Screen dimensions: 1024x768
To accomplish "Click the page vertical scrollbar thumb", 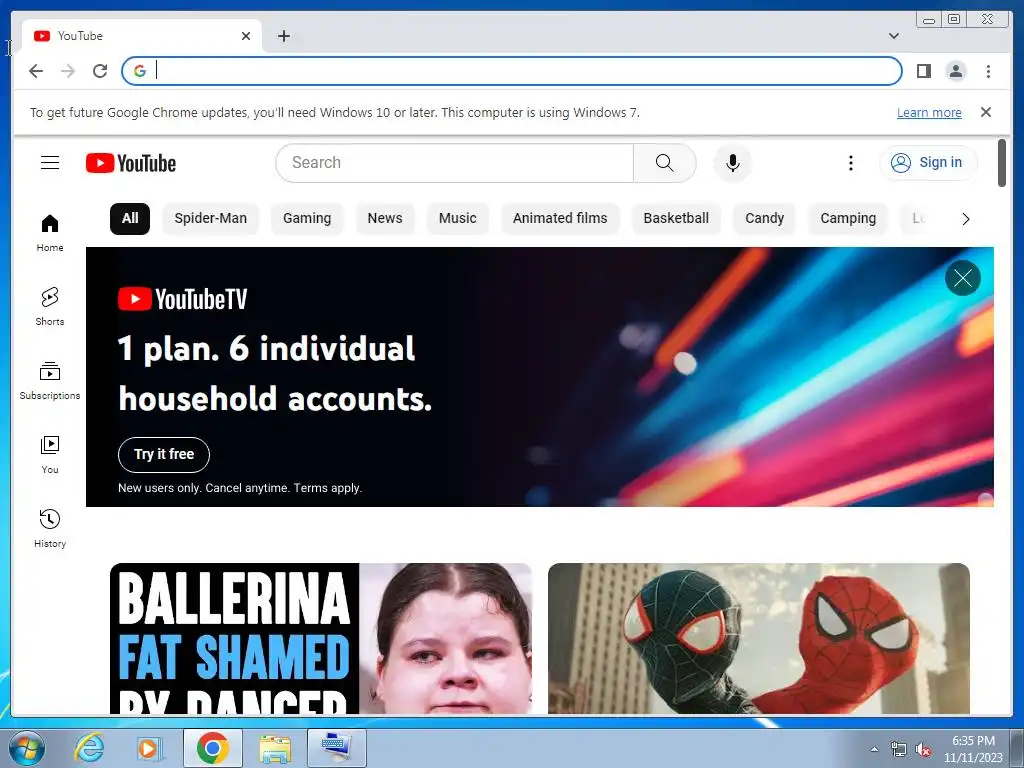I will tap(1002, 163).
